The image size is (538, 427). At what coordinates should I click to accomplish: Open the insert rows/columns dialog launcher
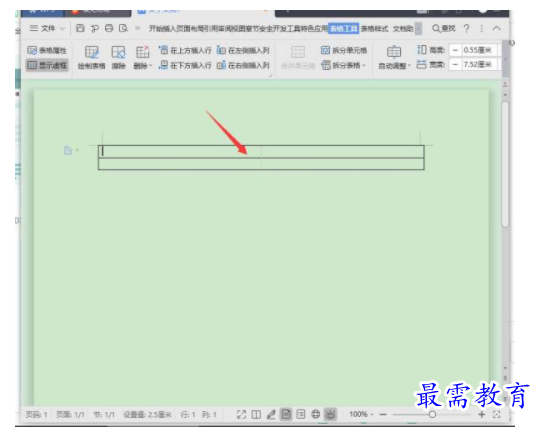[271, 75]
